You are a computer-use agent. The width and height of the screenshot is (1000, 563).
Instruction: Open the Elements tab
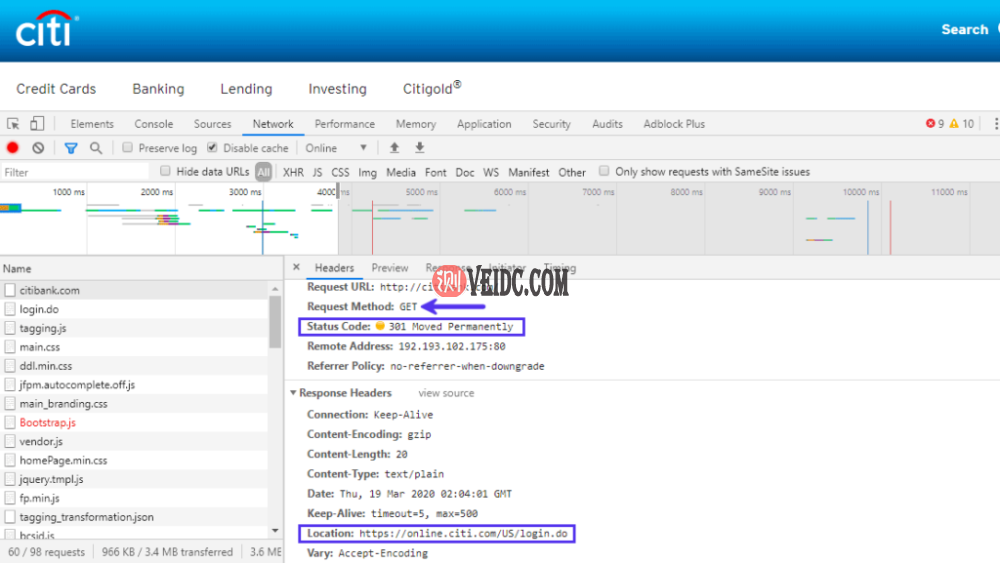[92, 124]
